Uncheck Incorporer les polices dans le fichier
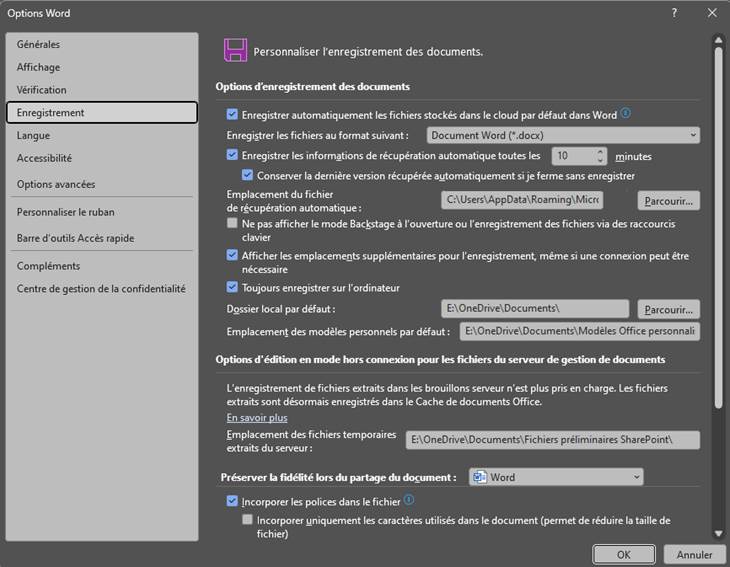This screenshot has width=730, height=567. tap(233, 501)
